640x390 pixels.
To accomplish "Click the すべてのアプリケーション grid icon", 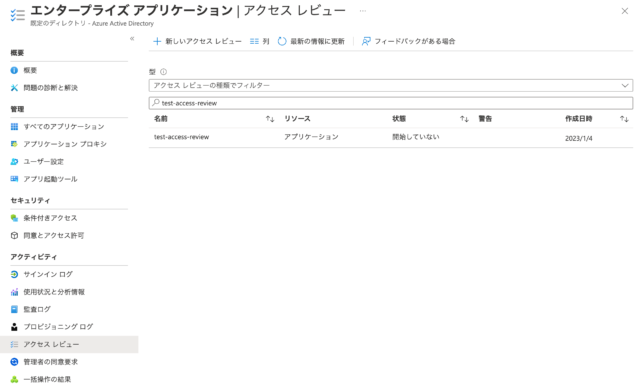I will [x=14, y=126].
